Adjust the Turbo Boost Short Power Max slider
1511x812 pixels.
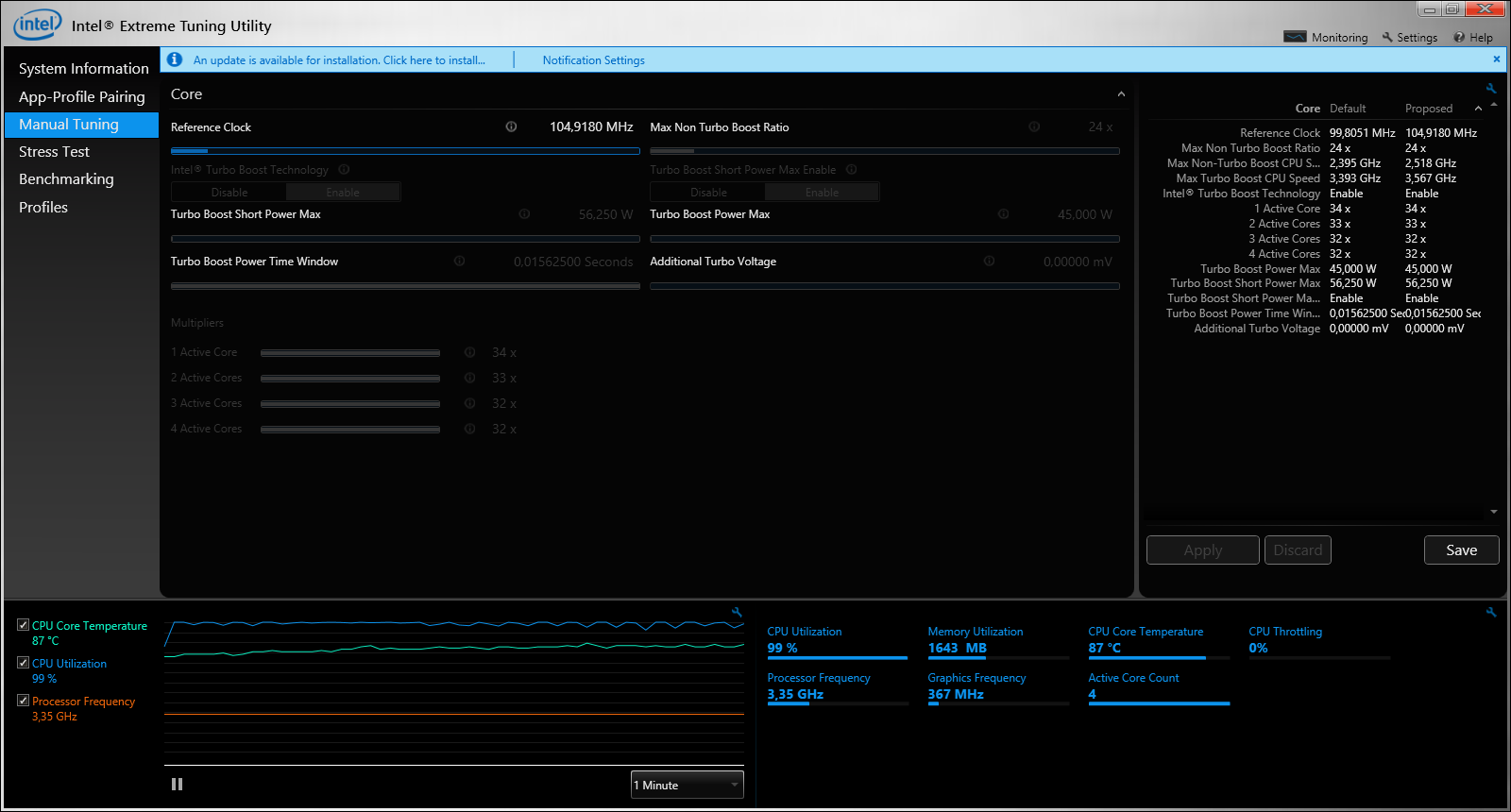pyautogui.click(x=405, y=239)
